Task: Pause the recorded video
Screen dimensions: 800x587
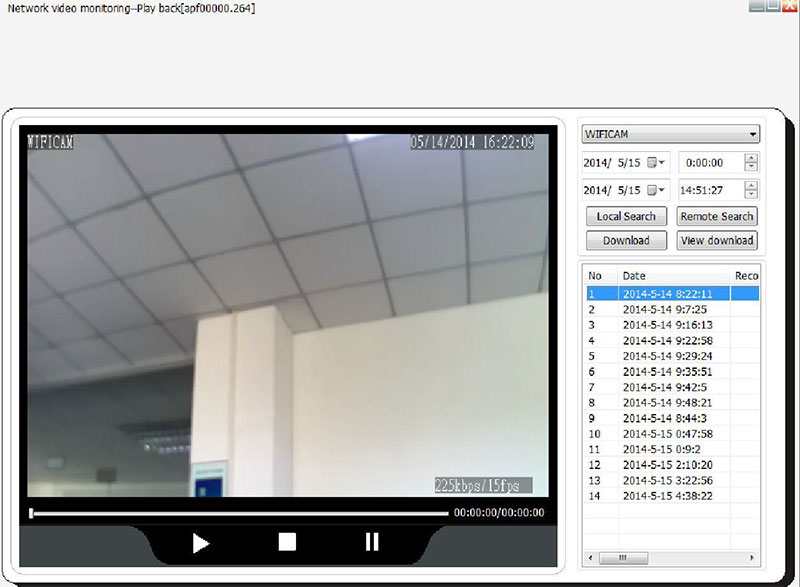Action: [372, 542]
